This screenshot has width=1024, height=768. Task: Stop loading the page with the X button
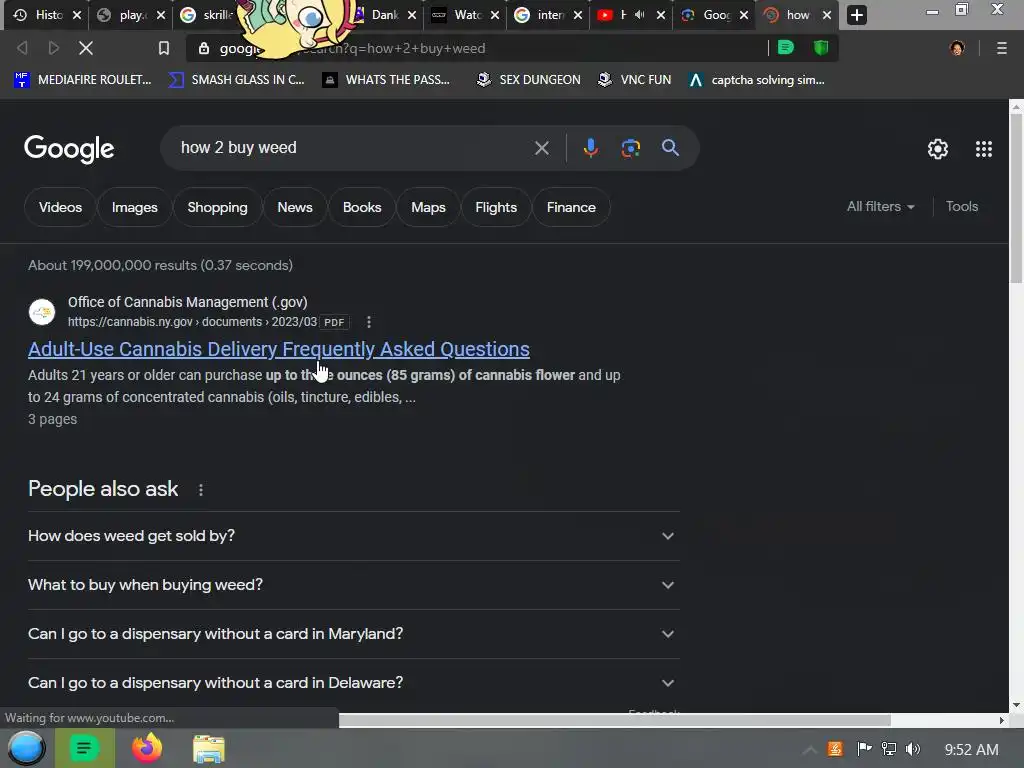pyautogui.click(x=86, y=48)
